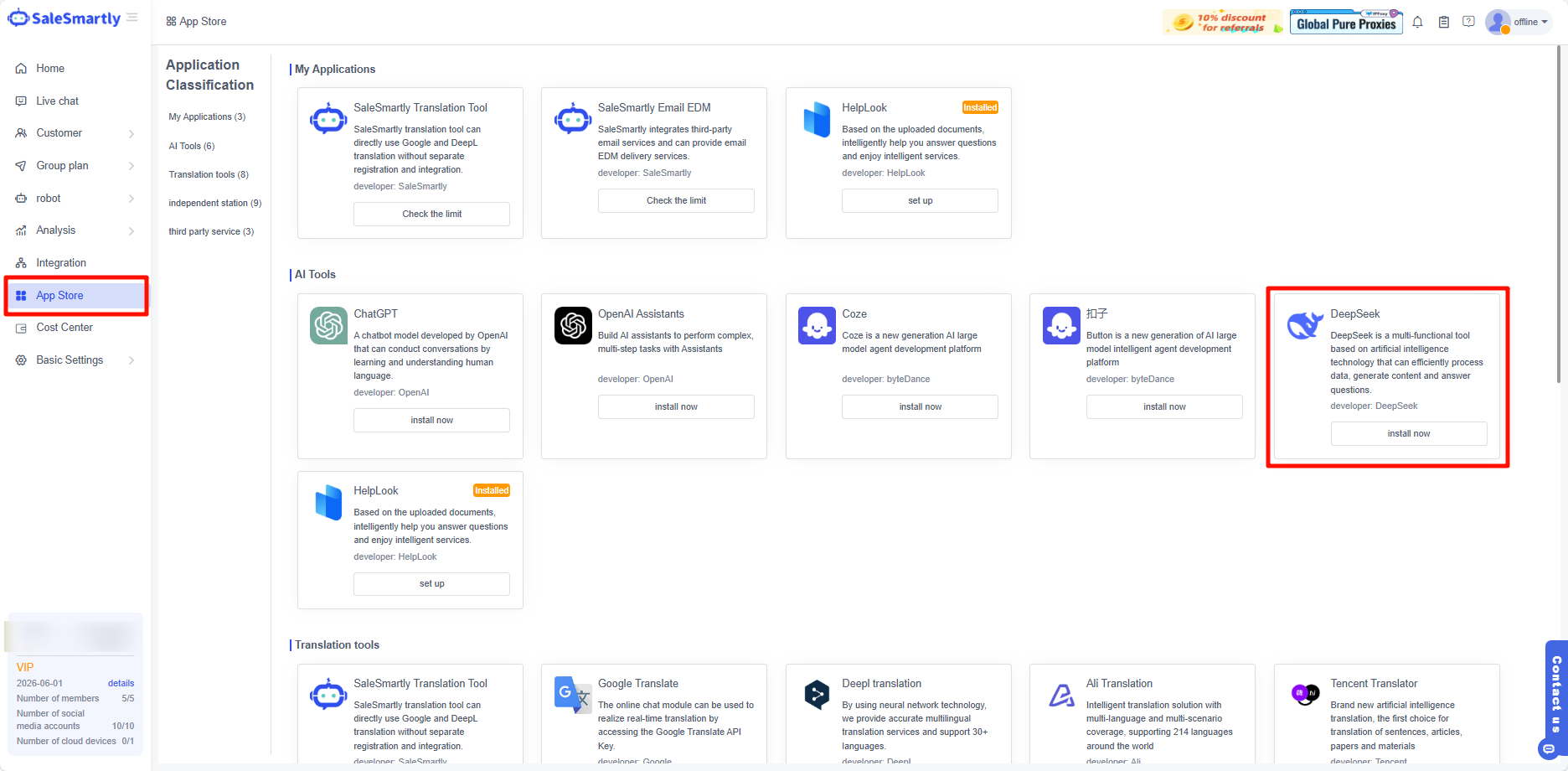Click set up for HelpLook in My Applications
The height and width of the screenshot is (771, 1568).
pos(920,201)
